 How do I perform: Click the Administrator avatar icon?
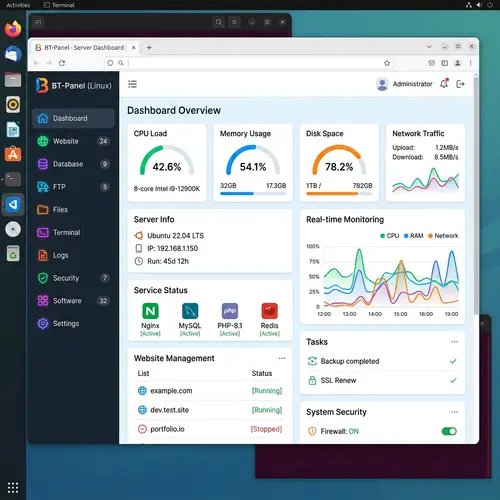pos(382,84)
